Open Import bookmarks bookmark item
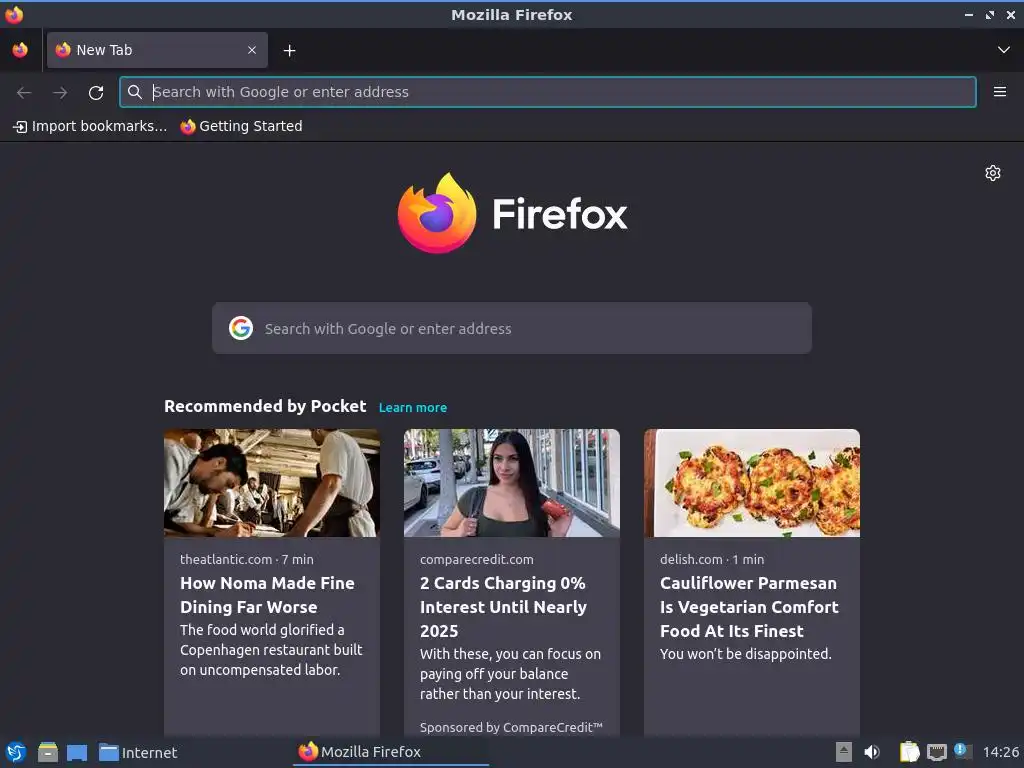Viewport: 1024px width, 768px height. 90,126
